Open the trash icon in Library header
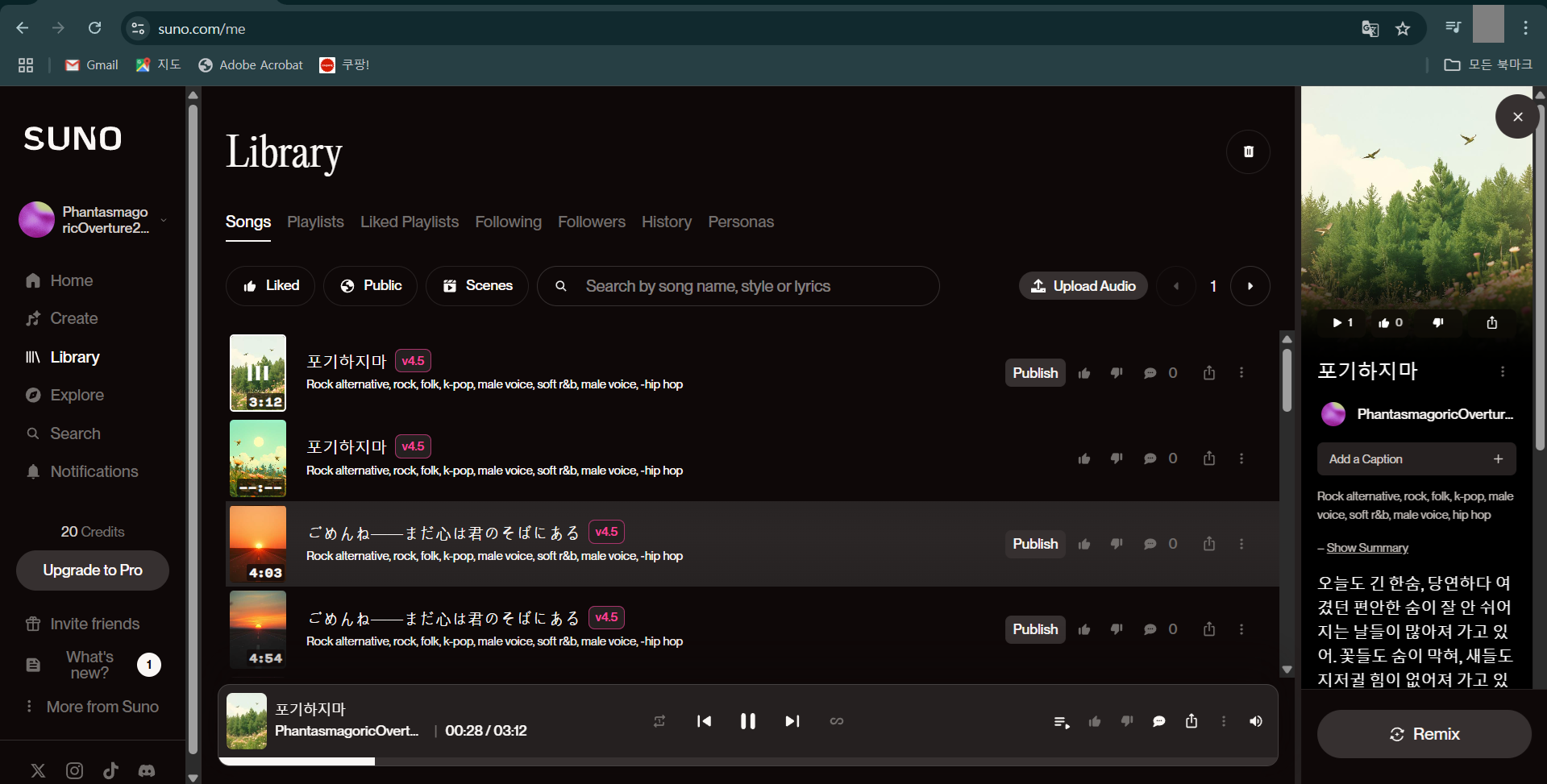The image size is (1547, 784). pyautogui.click(x=1248, y=151)
